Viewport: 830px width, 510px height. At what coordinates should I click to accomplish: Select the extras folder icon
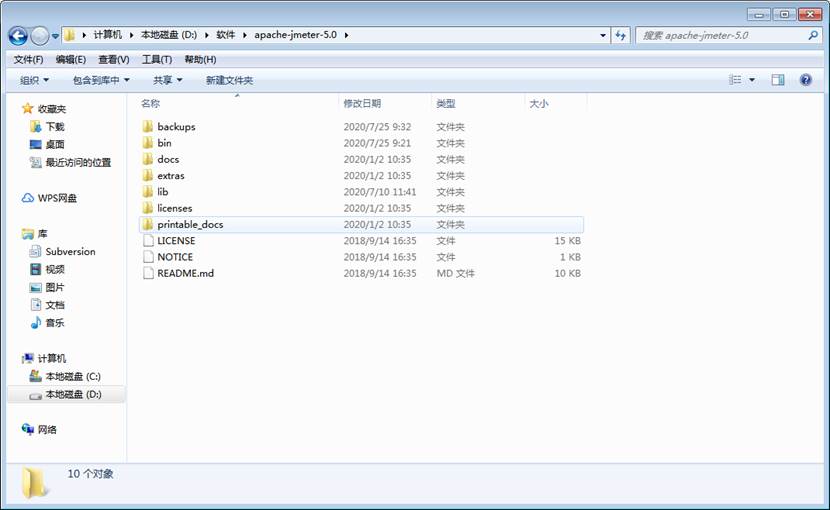[148, 175]
